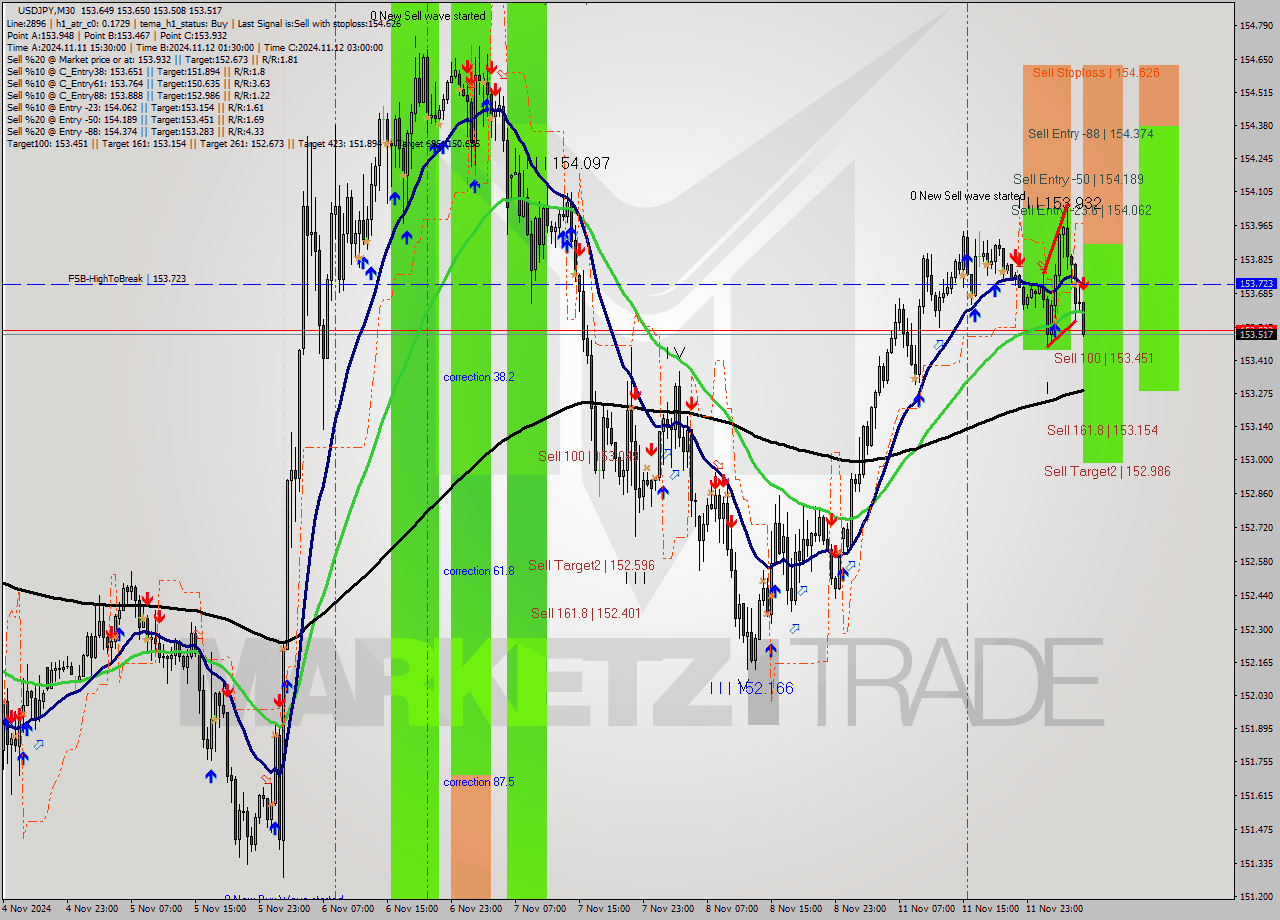Select the Sell %10 @ C_Entry38 line
The width and height of the screenshot is (1280, 920).
[x=136, y=72]
